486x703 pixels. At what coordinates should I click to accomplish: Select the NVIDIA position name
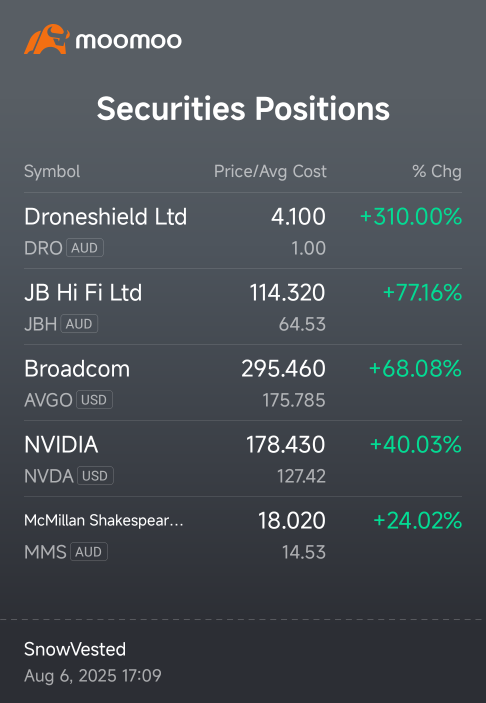tap(61, 444)
